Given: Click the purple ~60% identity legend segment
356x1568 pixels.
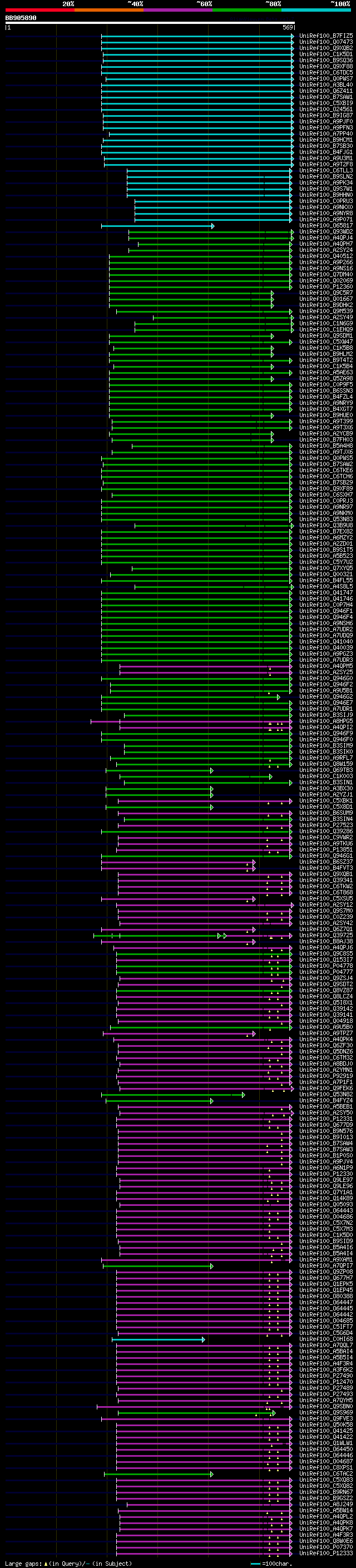Looking at the screenshot, I should pos(179,10).
